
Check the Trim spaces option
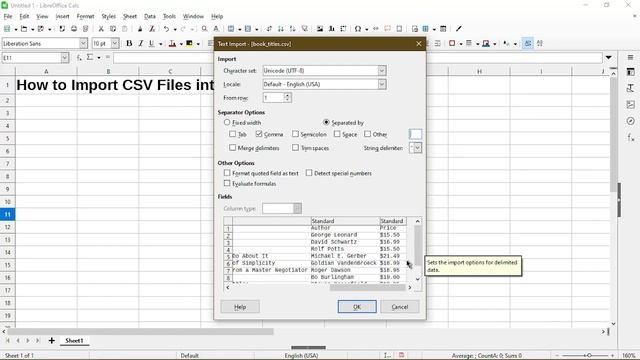[295, 147]
